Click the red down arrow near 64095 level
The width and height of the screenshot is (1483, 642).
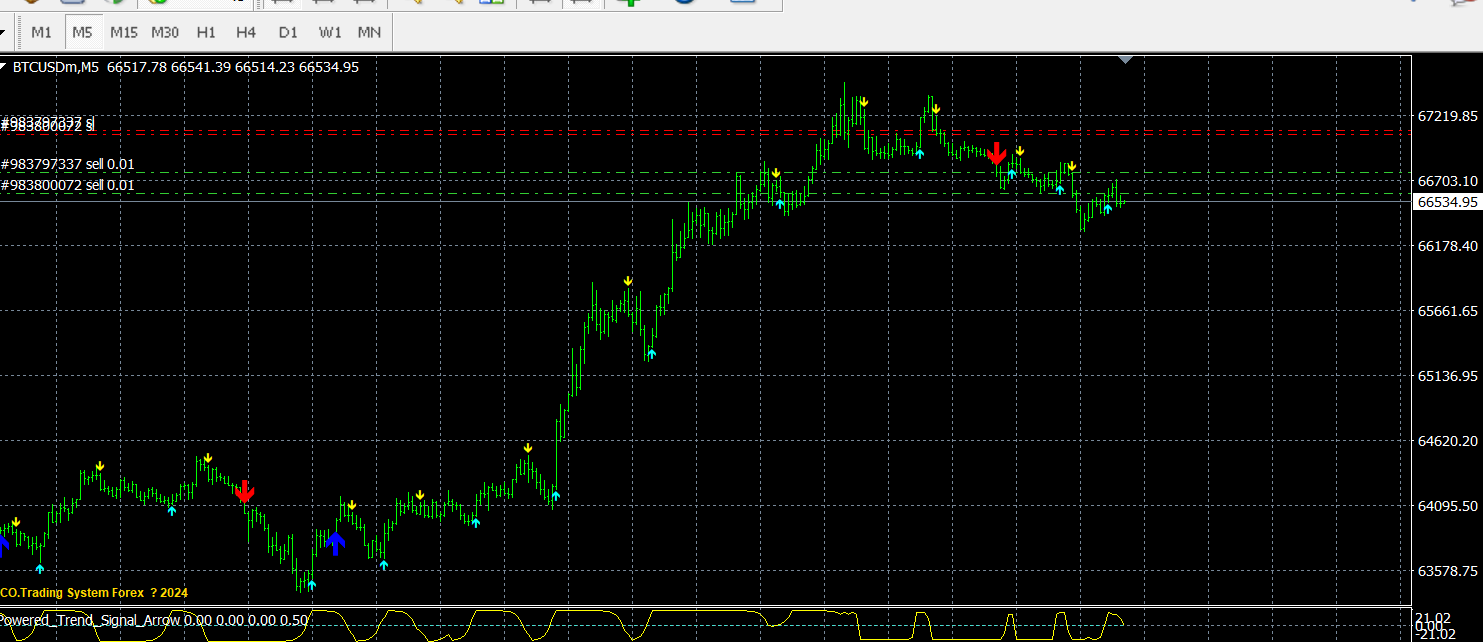point(245,490)
